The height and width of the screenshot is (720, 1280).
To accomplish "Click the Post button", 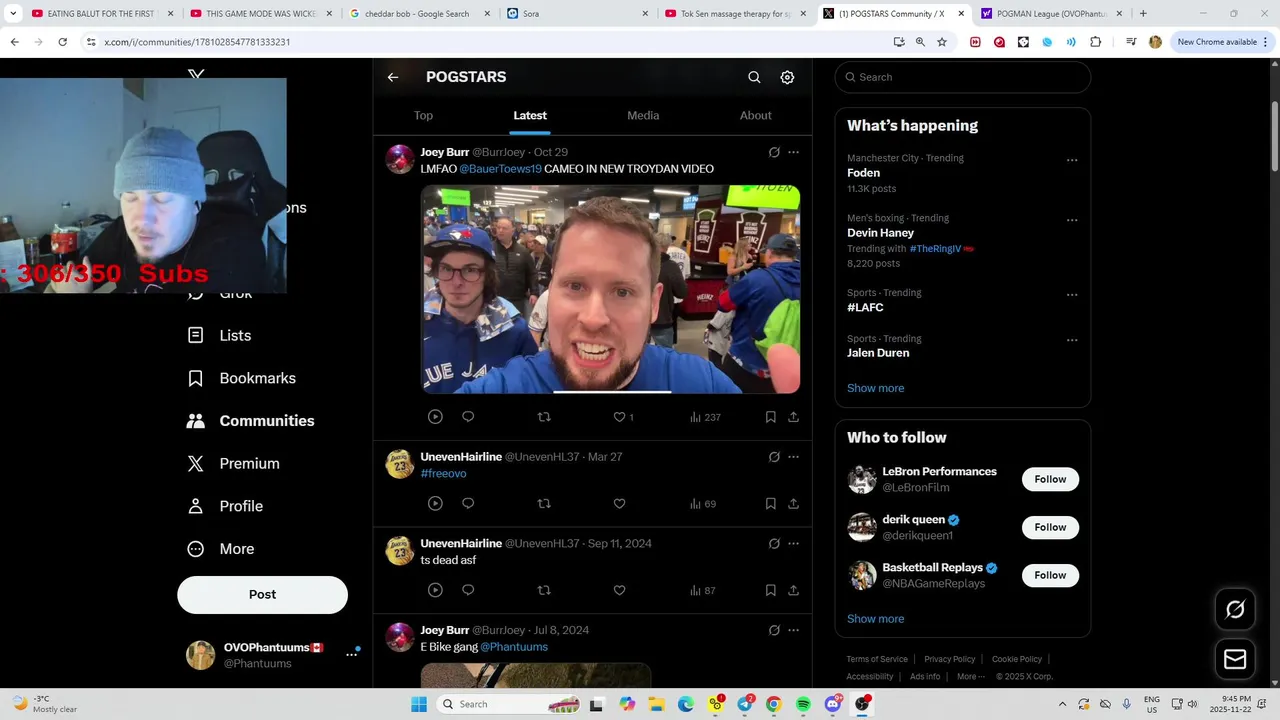I will click(262, 594).
